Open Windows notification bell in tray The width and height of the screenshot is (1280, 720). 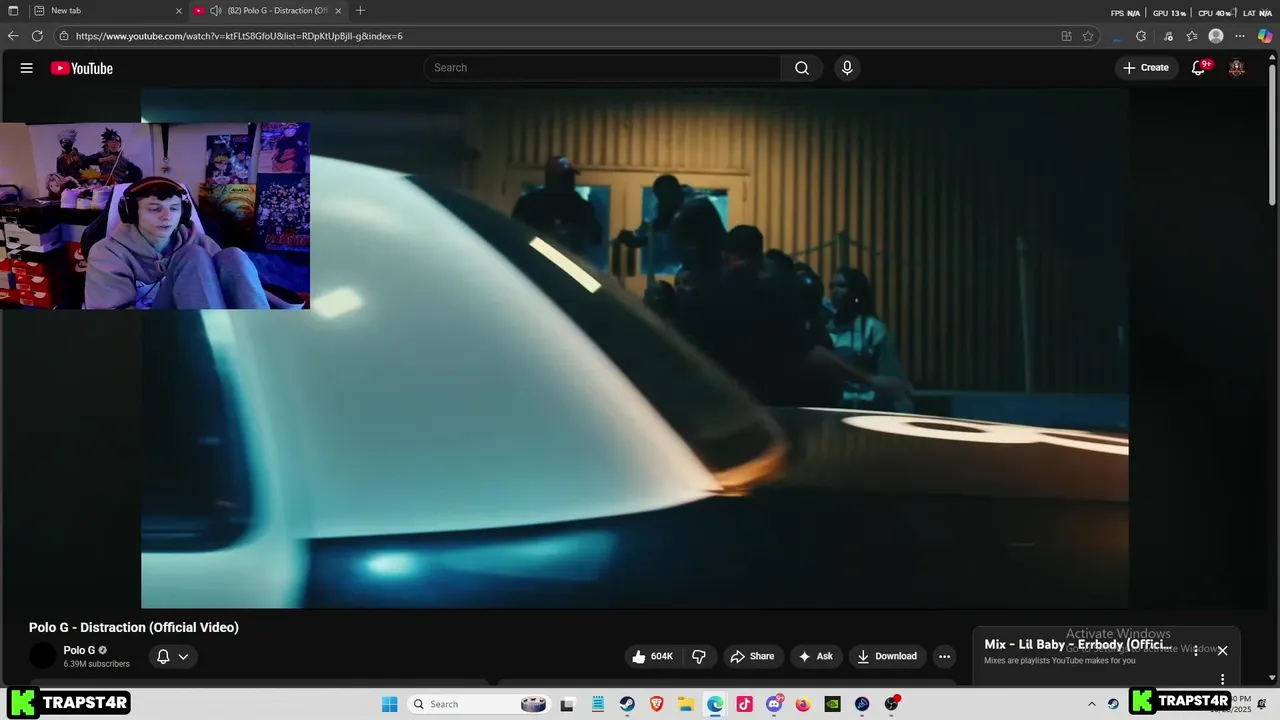coord(1262,704)
